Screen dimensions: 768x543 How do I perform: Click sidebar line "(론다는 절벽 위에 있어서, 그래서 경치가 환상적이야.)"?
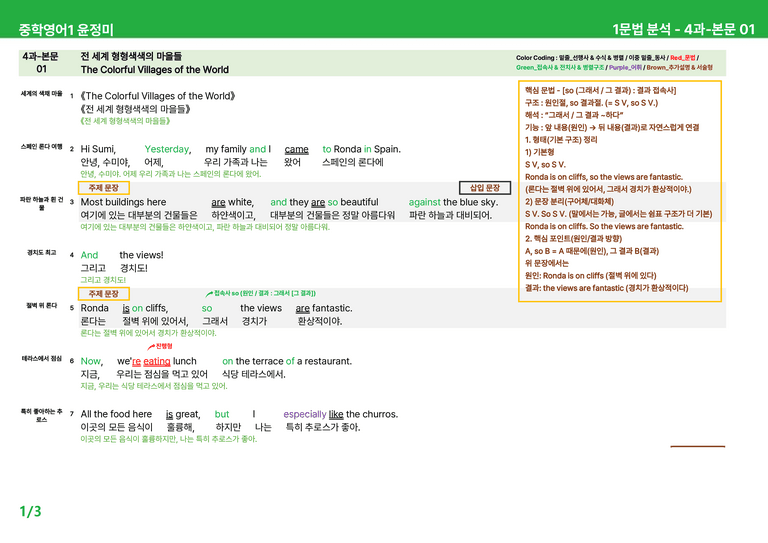(x=608, y=189)
